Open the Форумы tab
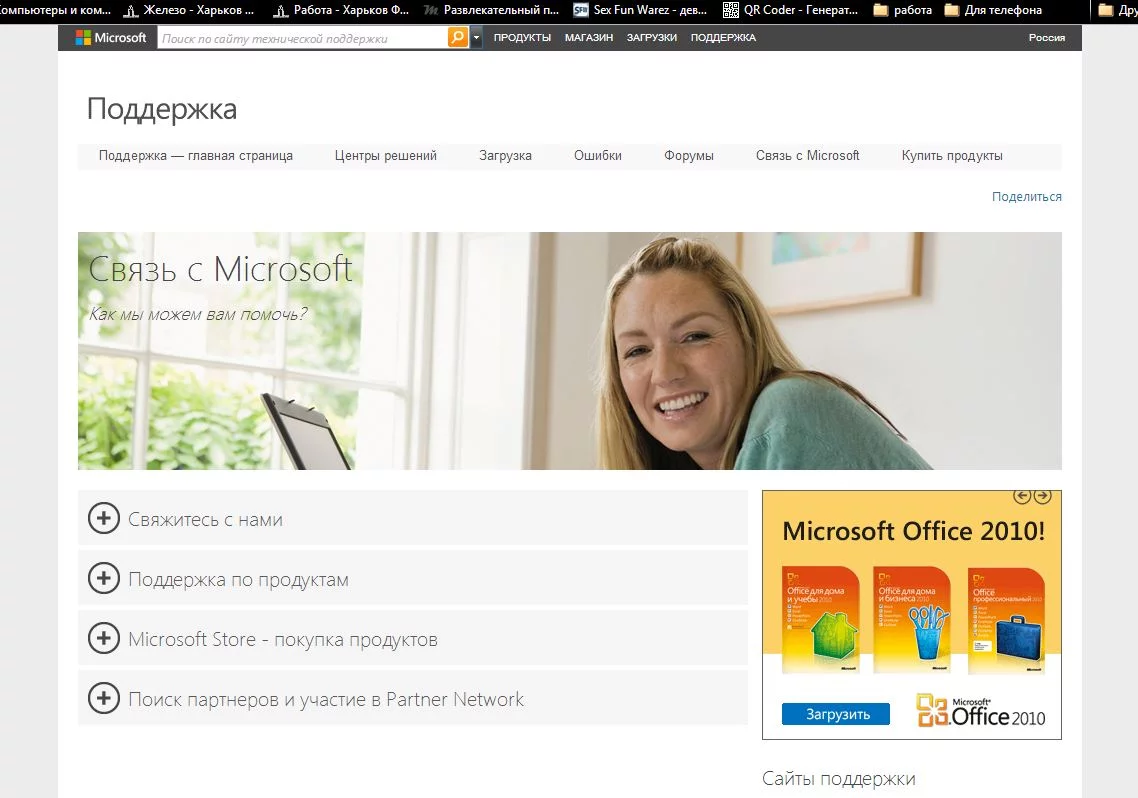 tap(689, 156)
